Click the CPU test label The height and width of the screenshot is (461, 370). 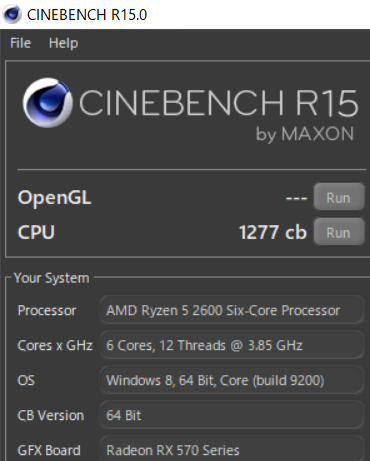(36, 232)
